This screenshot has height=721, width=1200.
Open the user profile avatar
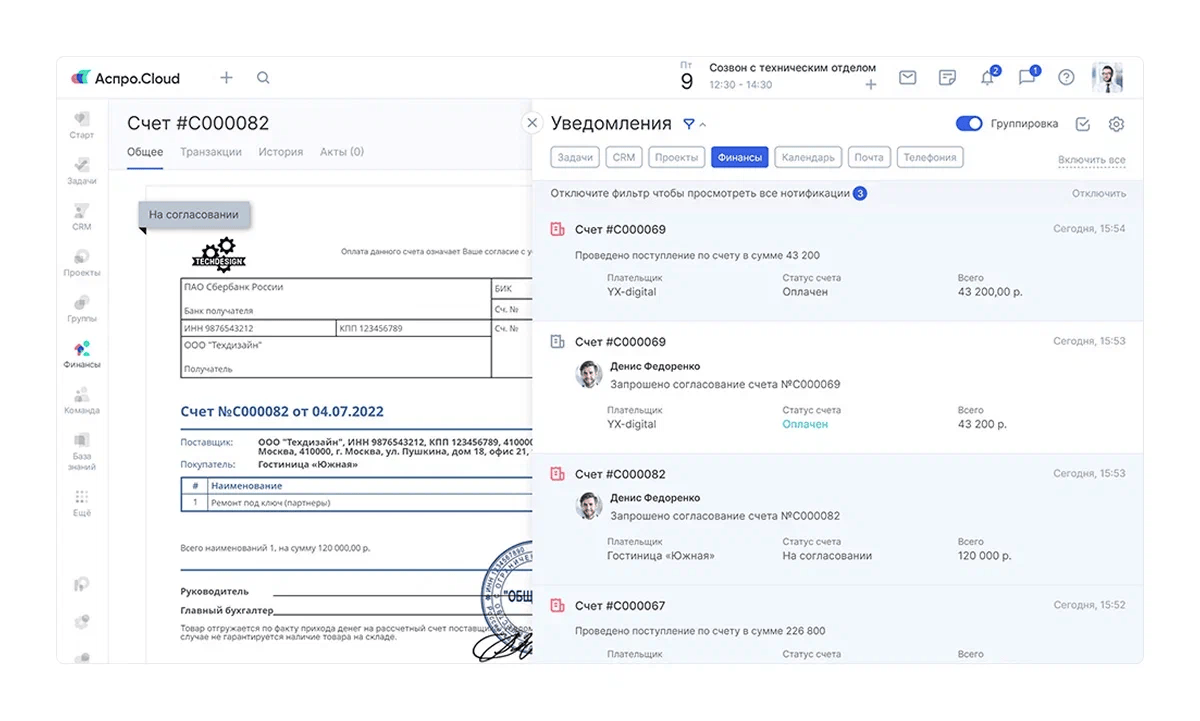[1107, 78]
